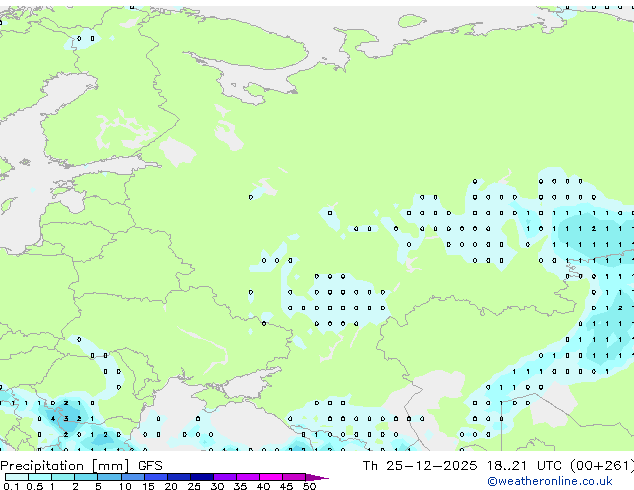
Task: Pick the 20–25 mm legend color
Action: pyautogui.click(x=179, y=477)
